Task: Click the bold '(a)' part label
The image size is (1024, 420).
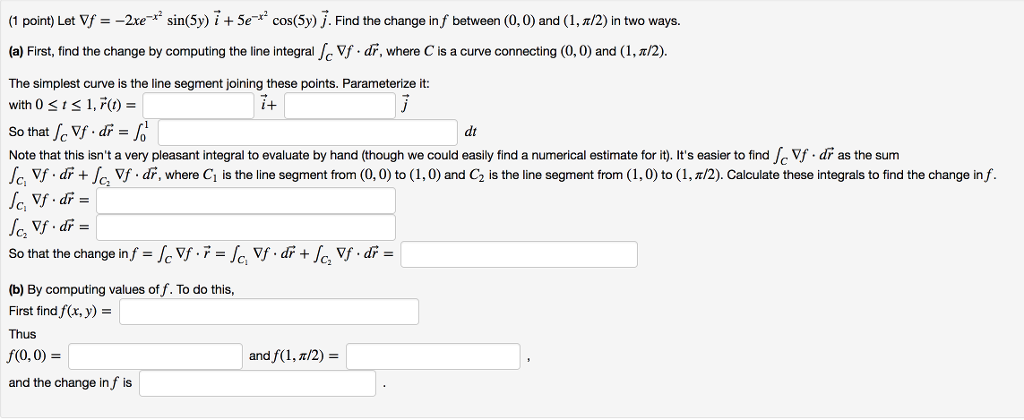Action: click(17, 51)
